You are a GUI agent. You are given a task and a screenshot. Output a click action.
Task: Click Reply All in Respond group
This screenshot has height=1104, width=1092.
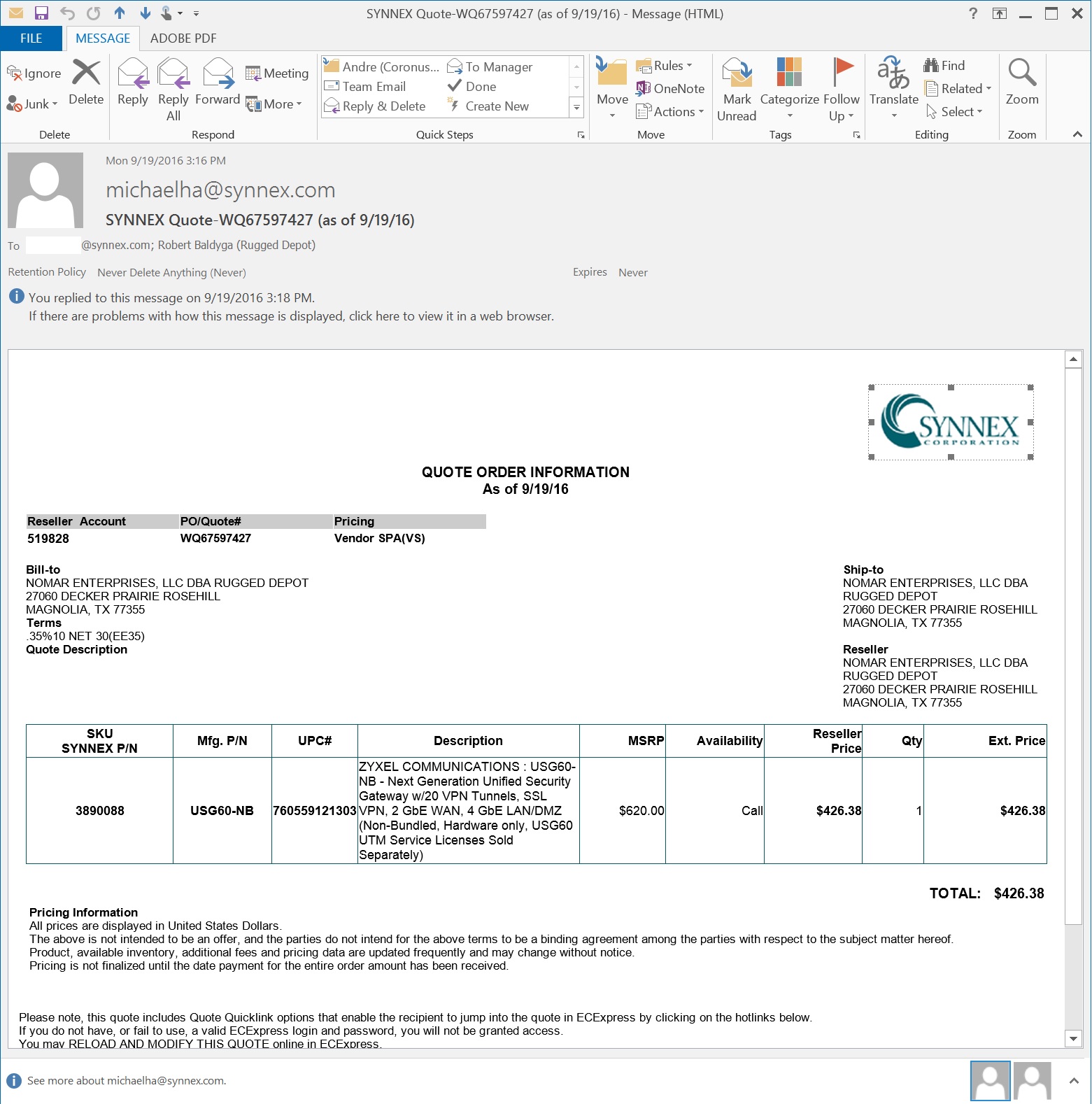pos(173,90)
